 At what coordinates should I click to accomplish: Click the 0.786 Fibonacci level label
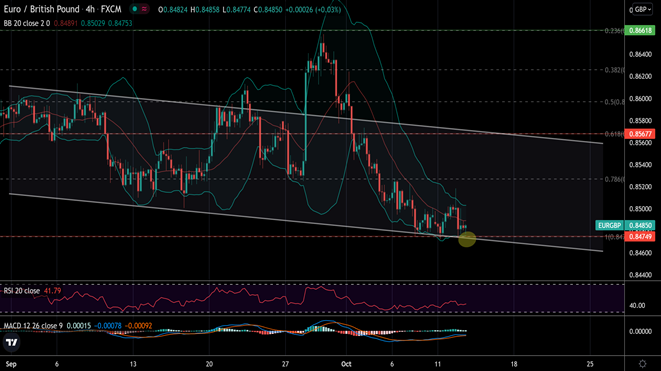click(615, 179)
